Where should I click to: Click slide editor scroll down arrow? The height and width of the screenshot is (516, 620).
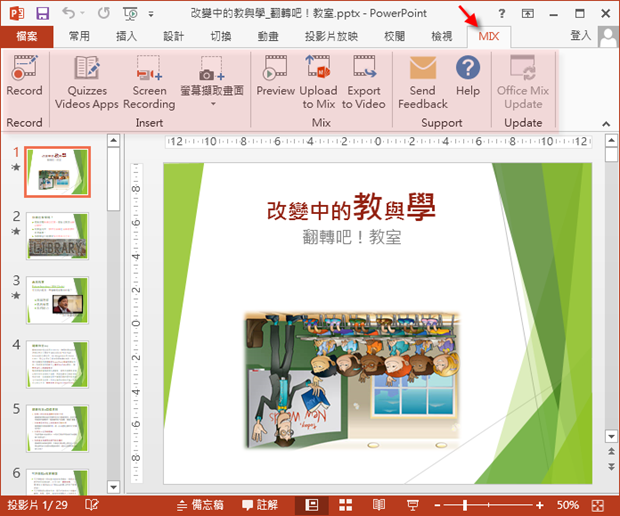click(611, 437)
